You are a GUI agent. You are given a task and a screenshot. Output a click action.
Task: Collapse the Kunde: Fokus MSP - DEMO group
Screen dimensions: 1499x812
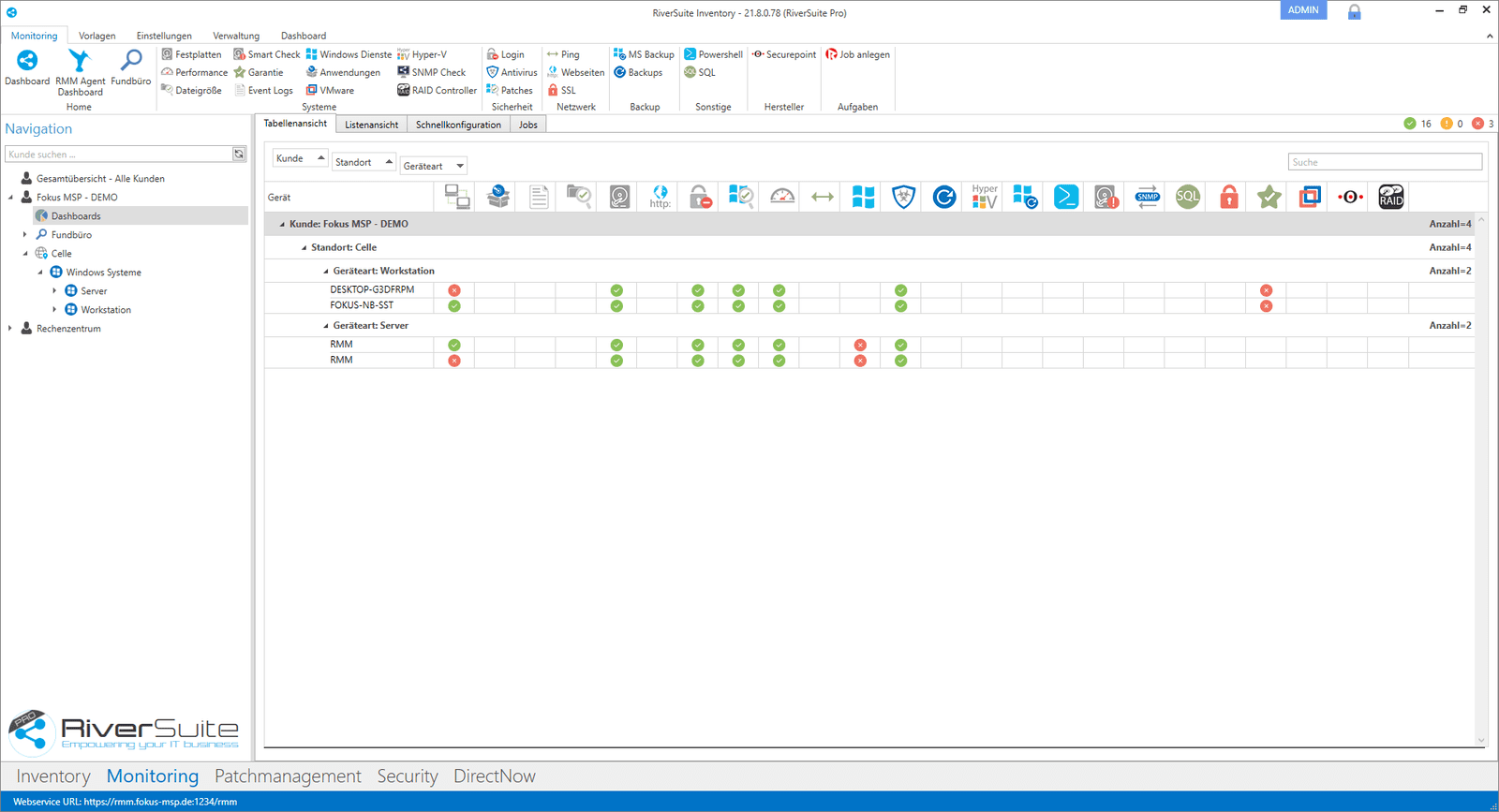[x=282, y=225]
